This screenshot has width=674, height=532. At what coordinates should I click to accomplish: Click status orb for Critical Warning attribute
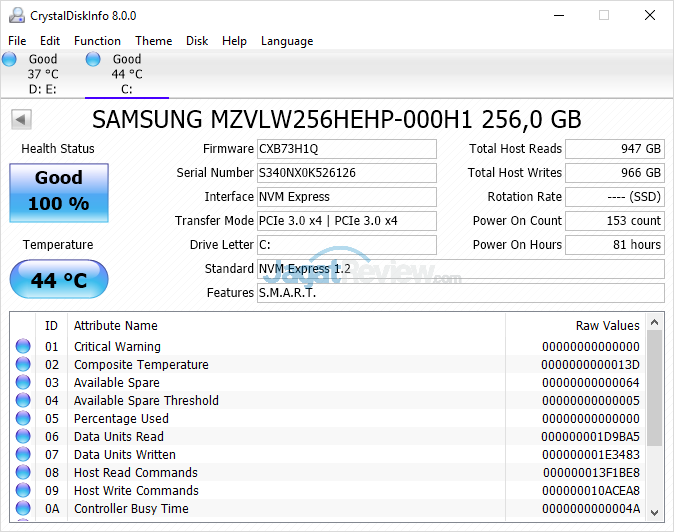pyautogui.click(x=23, y=347)
